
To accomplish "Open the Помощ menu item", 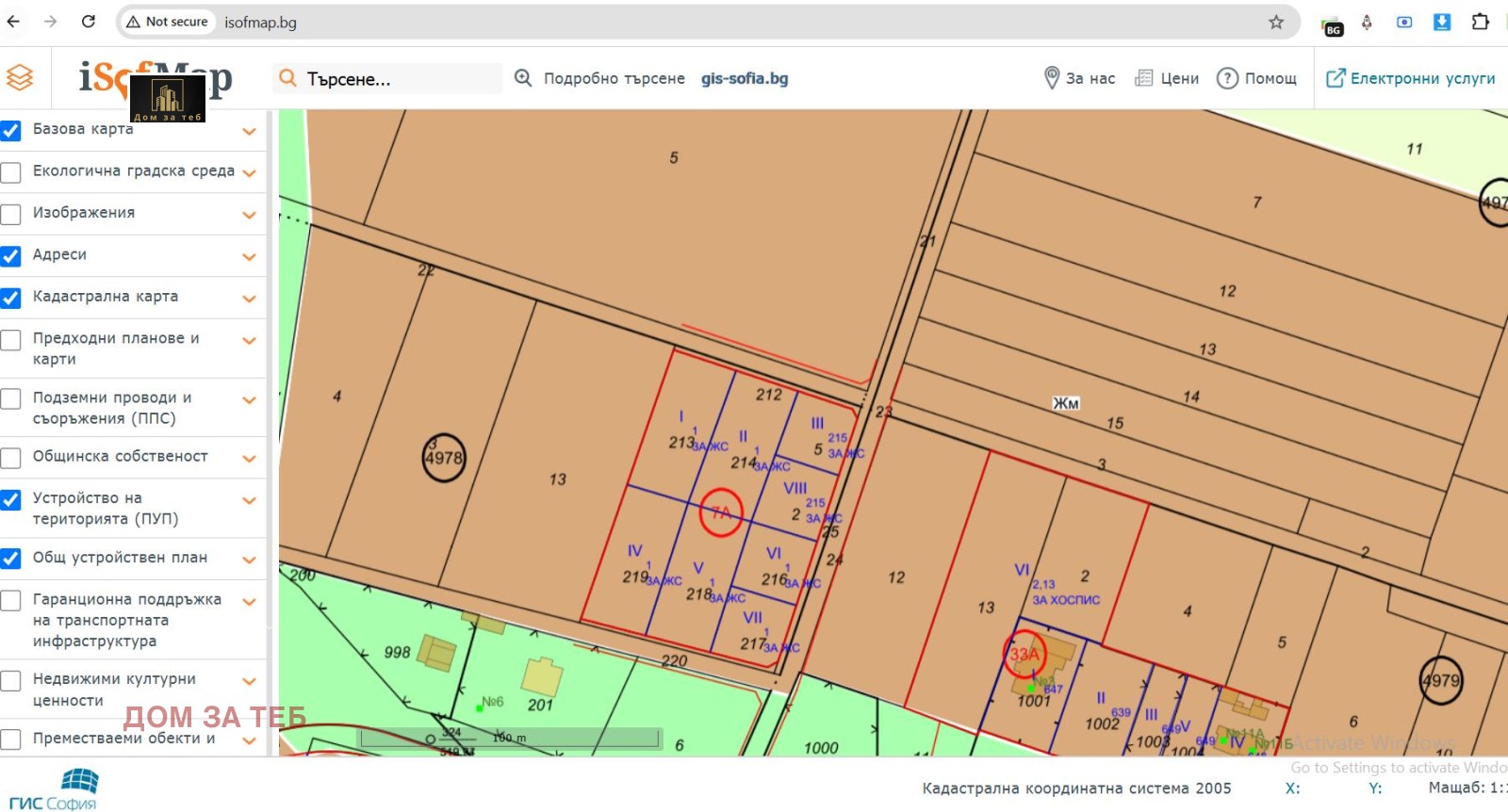I will (1270, 78).
